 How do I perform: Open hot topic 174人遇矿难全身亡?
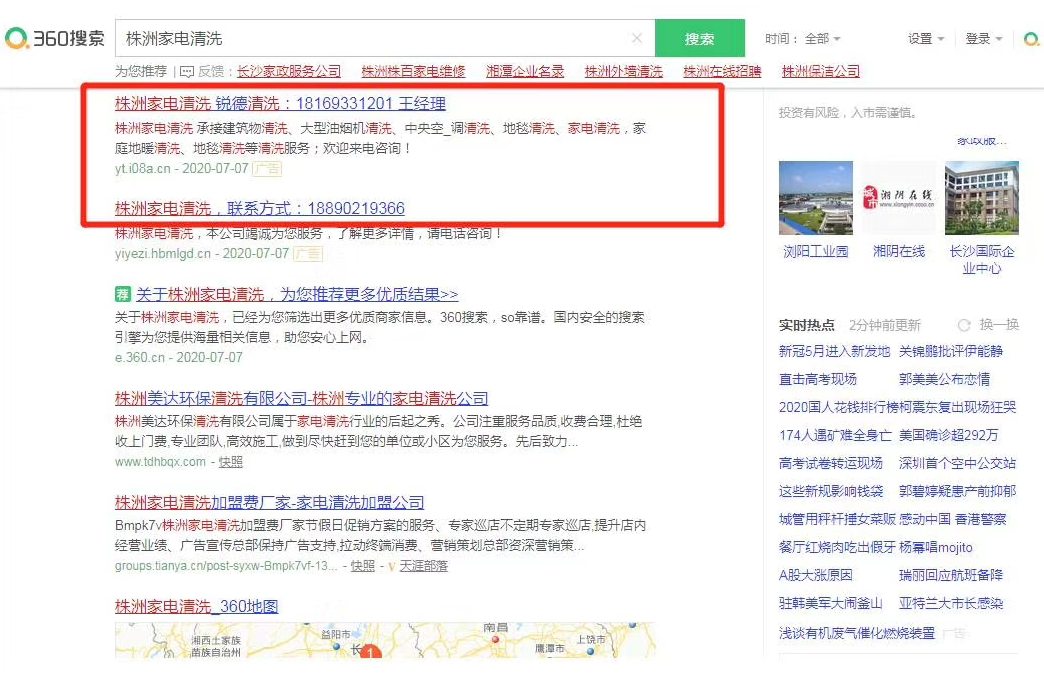point(835,435)
